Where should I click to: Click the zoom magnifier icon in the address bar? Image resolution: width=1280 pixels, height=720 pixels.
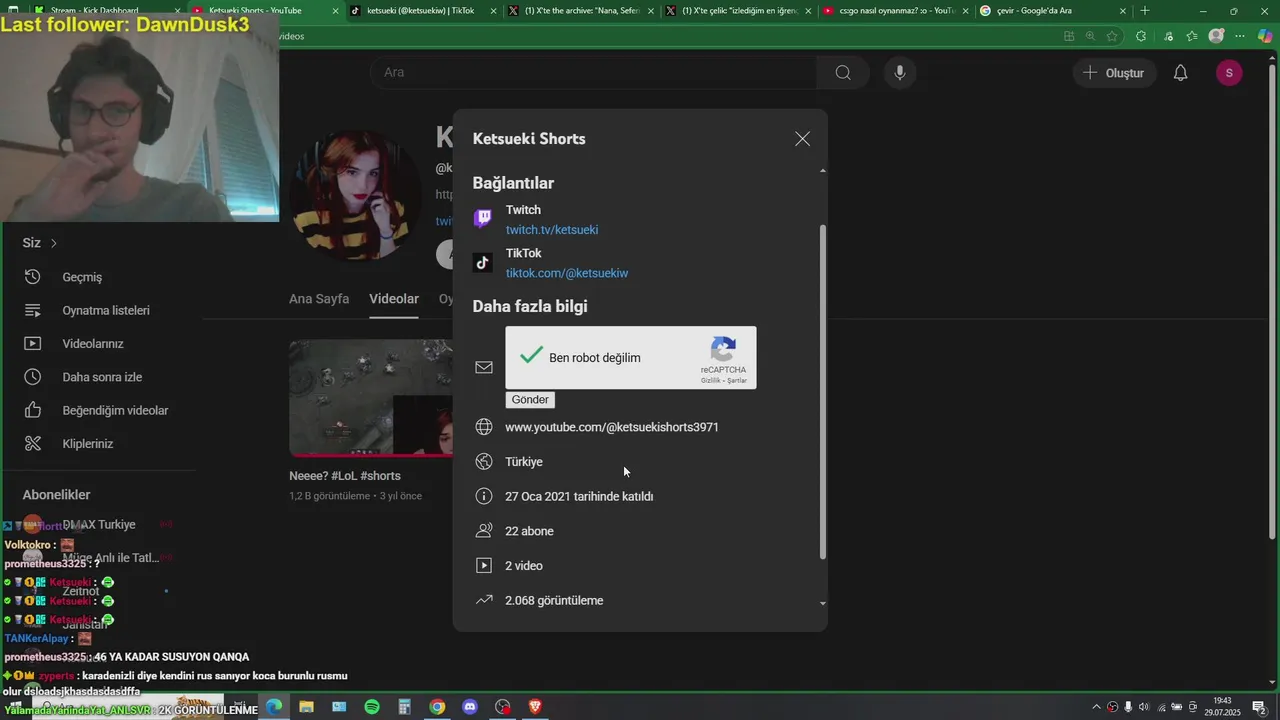(x=1090, y=36)
